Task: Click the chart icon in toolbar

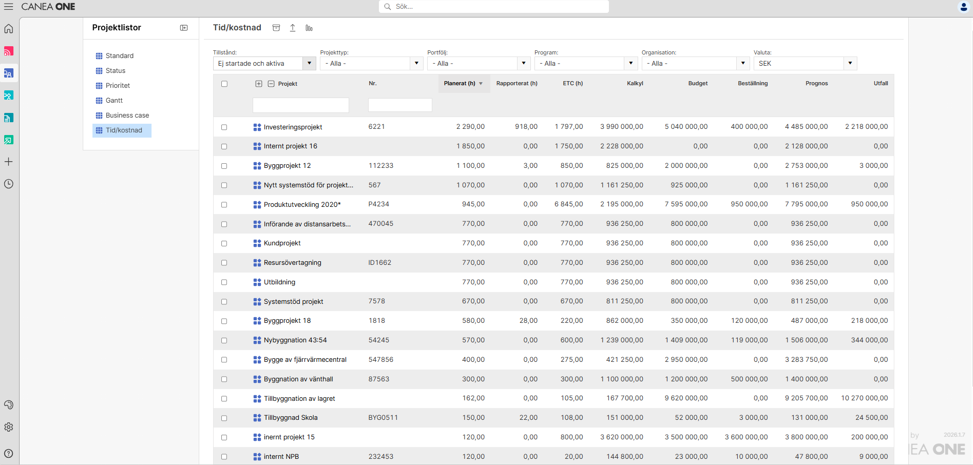Action: point(310,28)
